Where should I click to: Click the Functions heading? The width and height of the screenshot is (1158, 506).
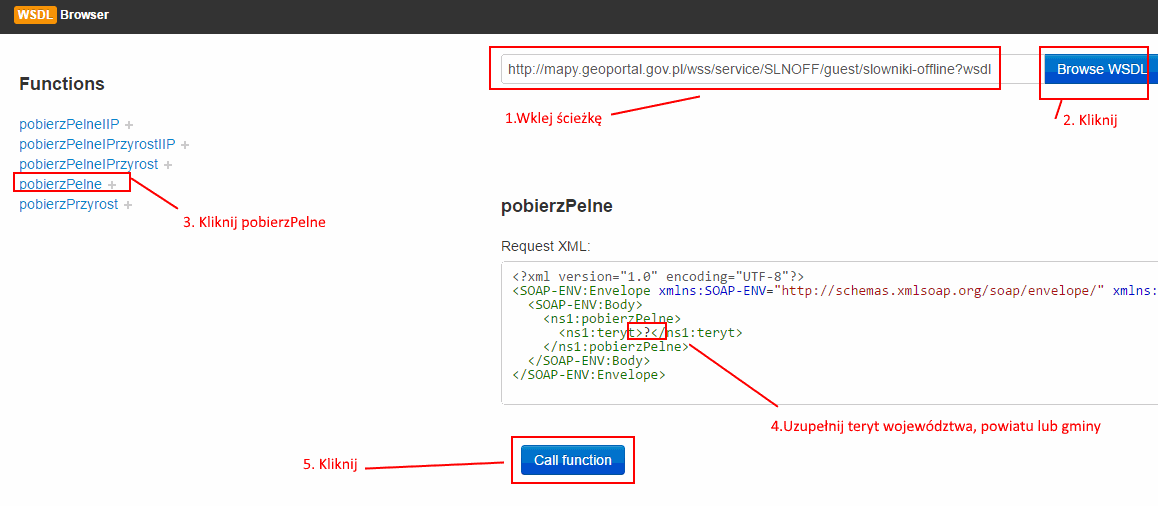tap(62, 84)
